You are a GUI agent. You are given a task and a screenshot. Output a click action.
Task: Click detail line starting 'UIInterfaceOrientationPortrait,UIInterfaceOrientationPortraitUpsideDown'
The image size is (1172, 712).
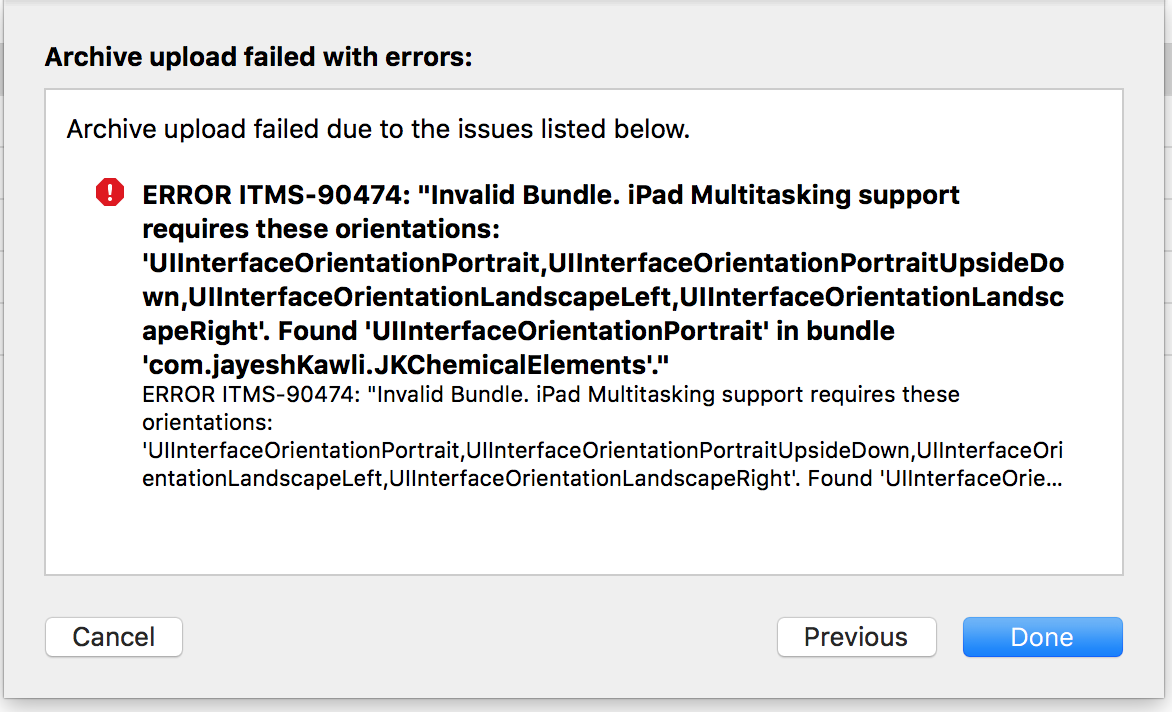(602, 451)
